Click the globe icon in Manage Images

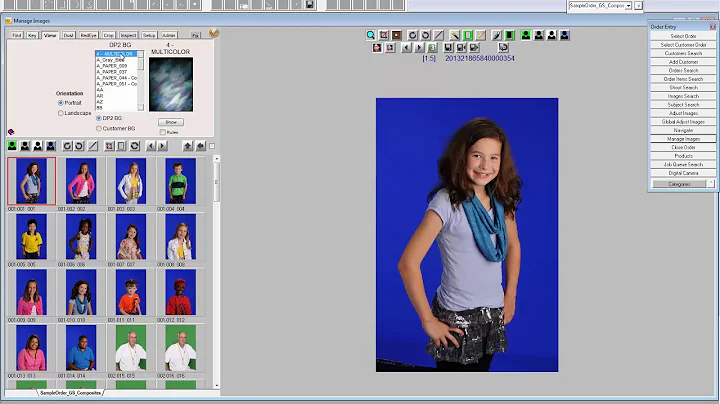click(214, 32)
